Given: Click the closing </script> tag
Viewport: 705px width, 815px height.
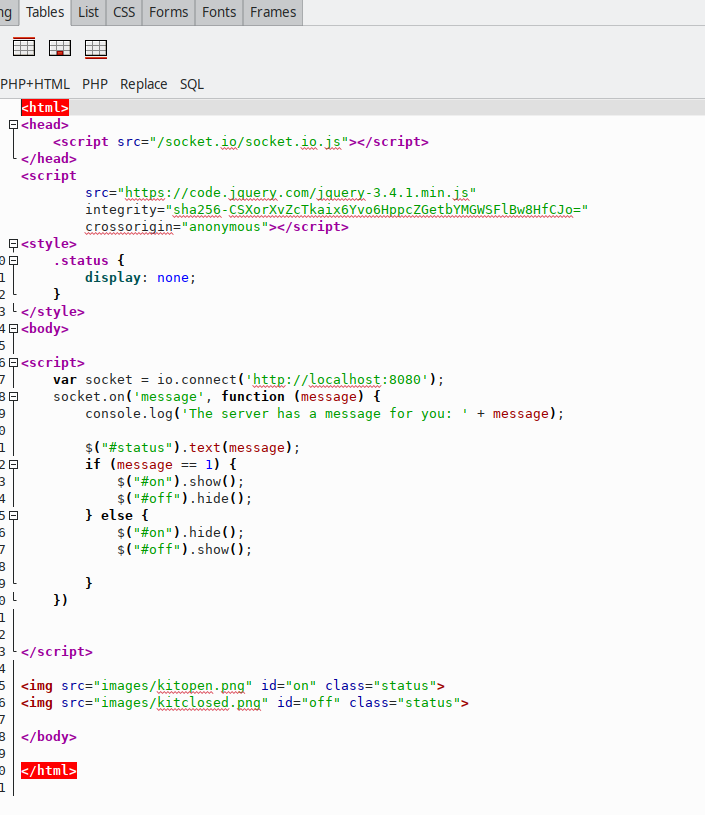Looking at the screenshot, I should click(x=57, y=652).
